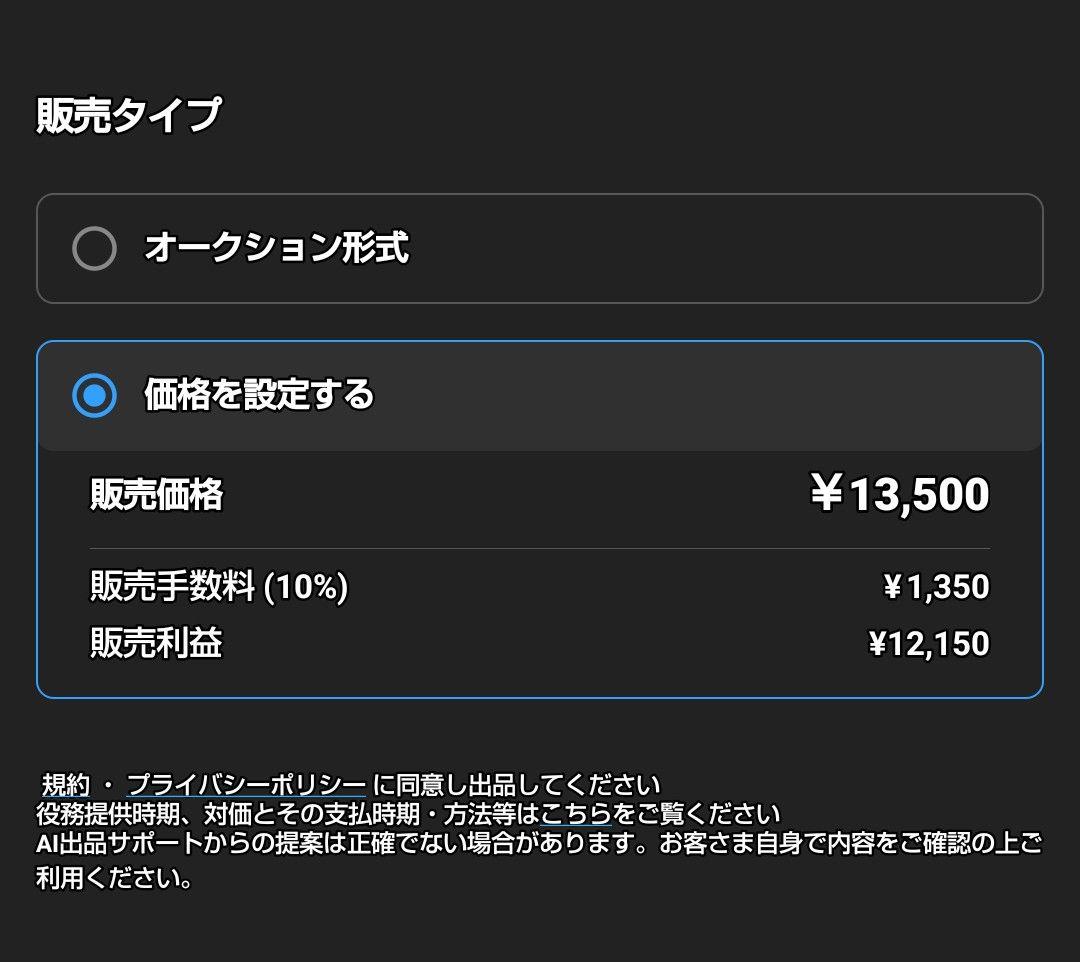Click the 販売手数料 (10%) label

[219, 587]
